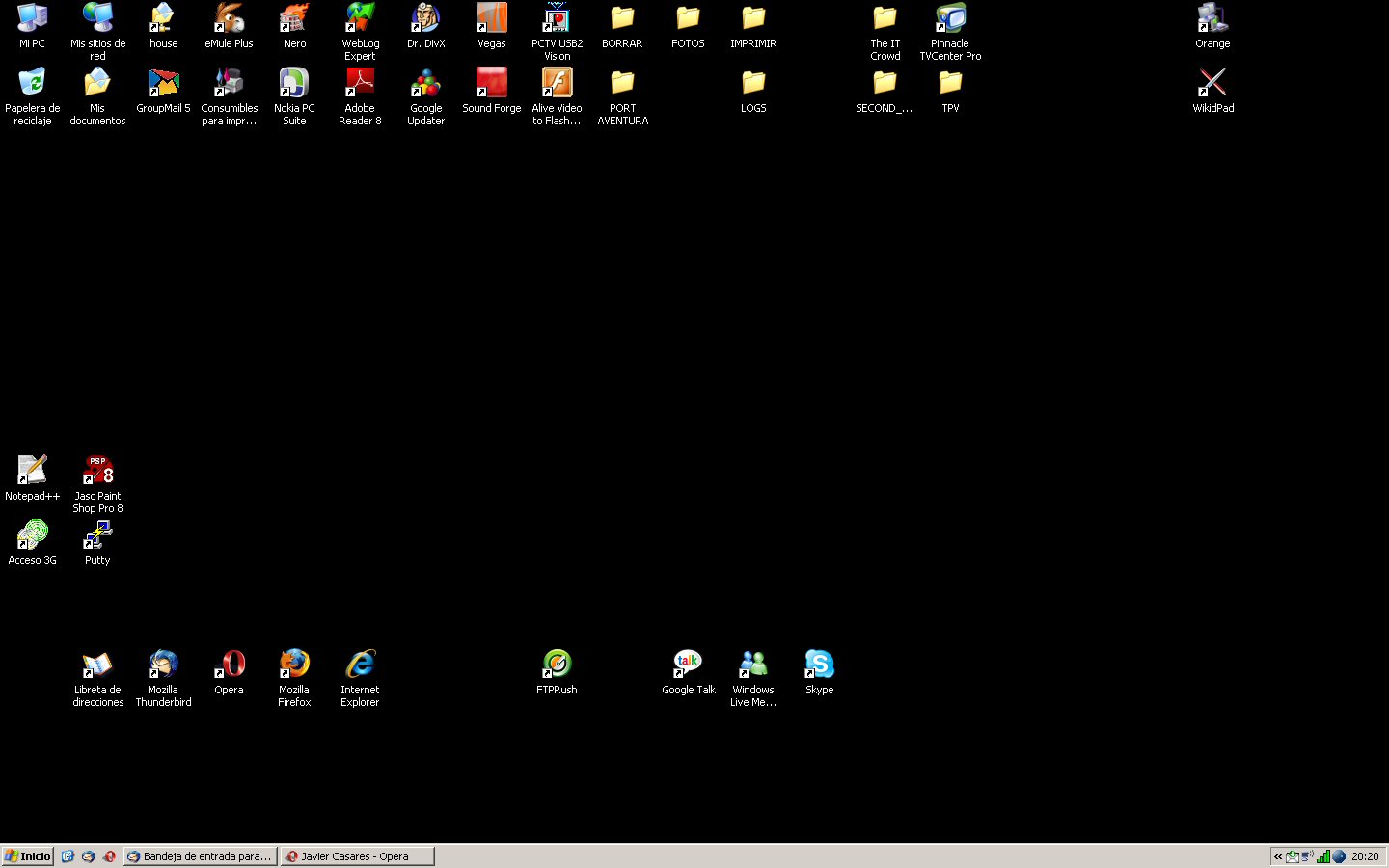Image resolution: width=1389 pixels, height=868 pixels.
Task: Click the green signal strength tray icon
Action: pos(1323,856)
